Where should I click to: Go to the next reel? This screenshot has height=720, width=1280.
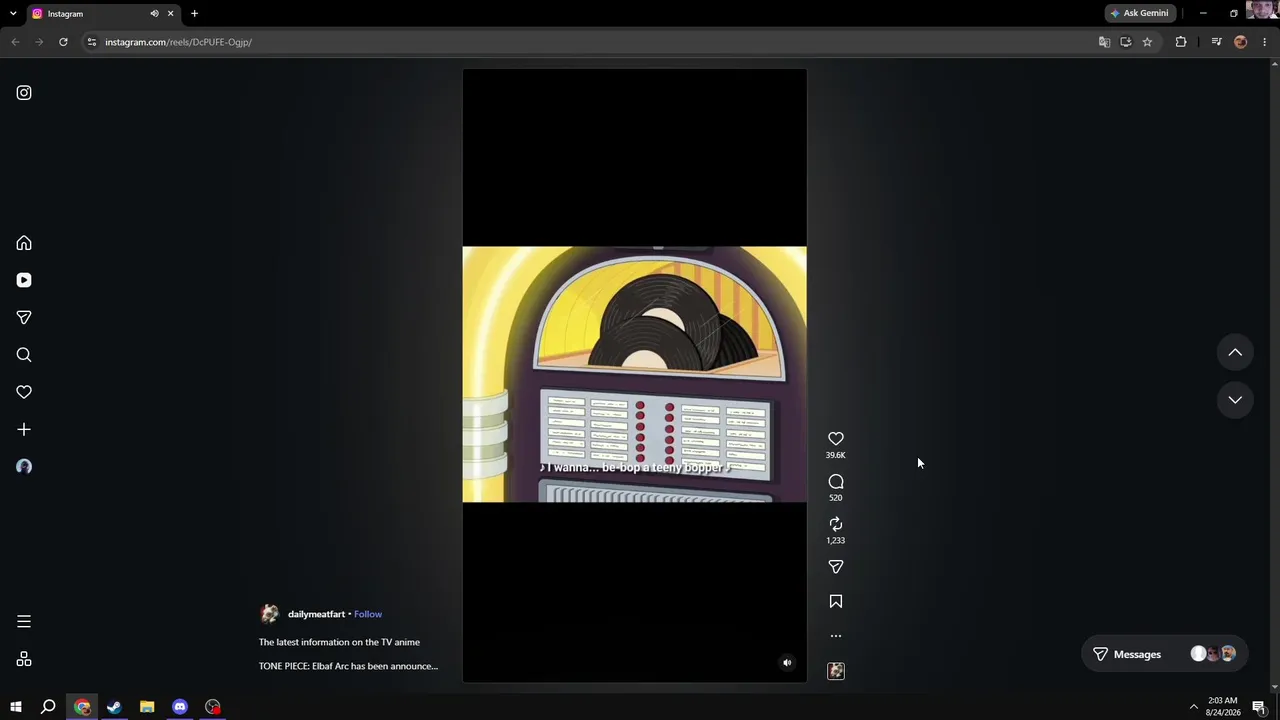tap(1235, 400)
